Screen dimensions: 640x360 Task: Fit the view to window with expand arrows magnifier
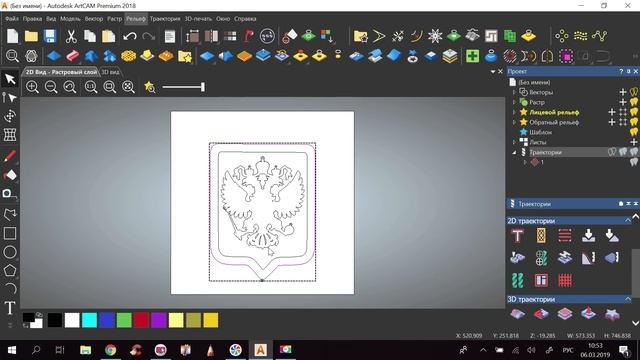pyautogui.click(x=128, y=87)
